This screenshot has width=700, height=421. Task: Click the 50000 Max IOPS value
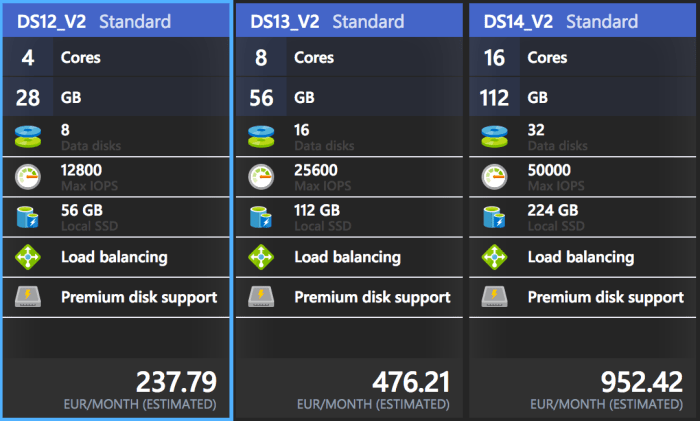pyautogui.click(x=549, y=170)
